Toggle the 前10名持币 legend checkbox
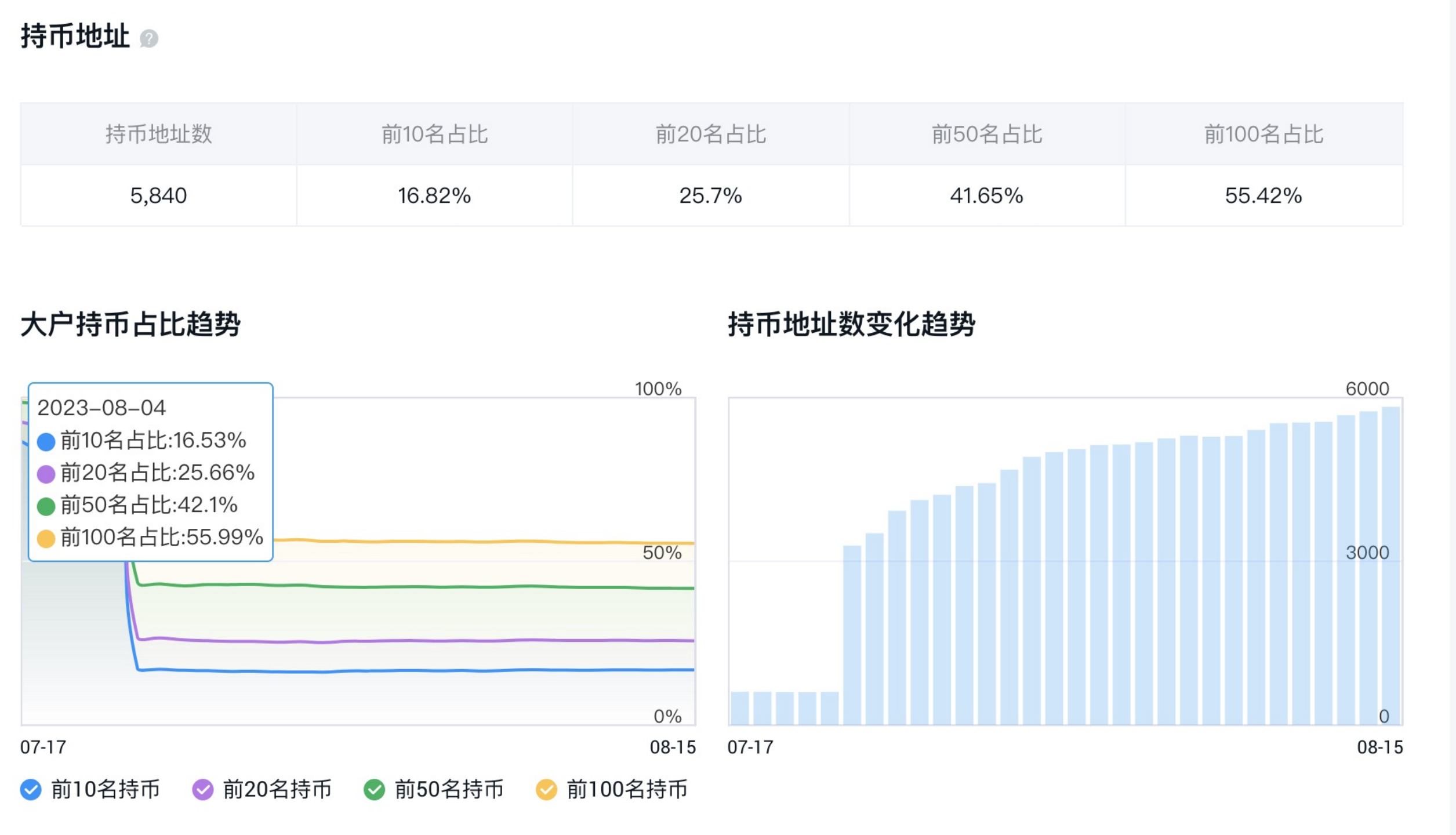The height and width of the screenshot is (835, 1456). pos(31,789)
